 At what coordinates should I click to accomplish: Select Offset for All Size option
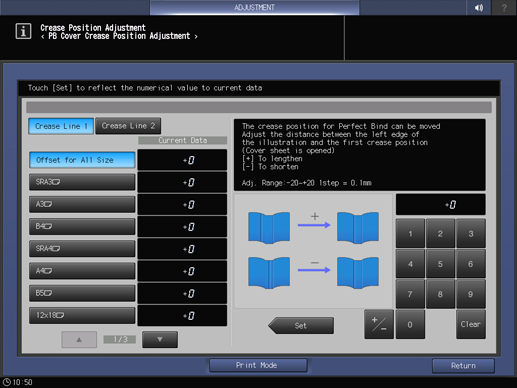pos(82,160)
